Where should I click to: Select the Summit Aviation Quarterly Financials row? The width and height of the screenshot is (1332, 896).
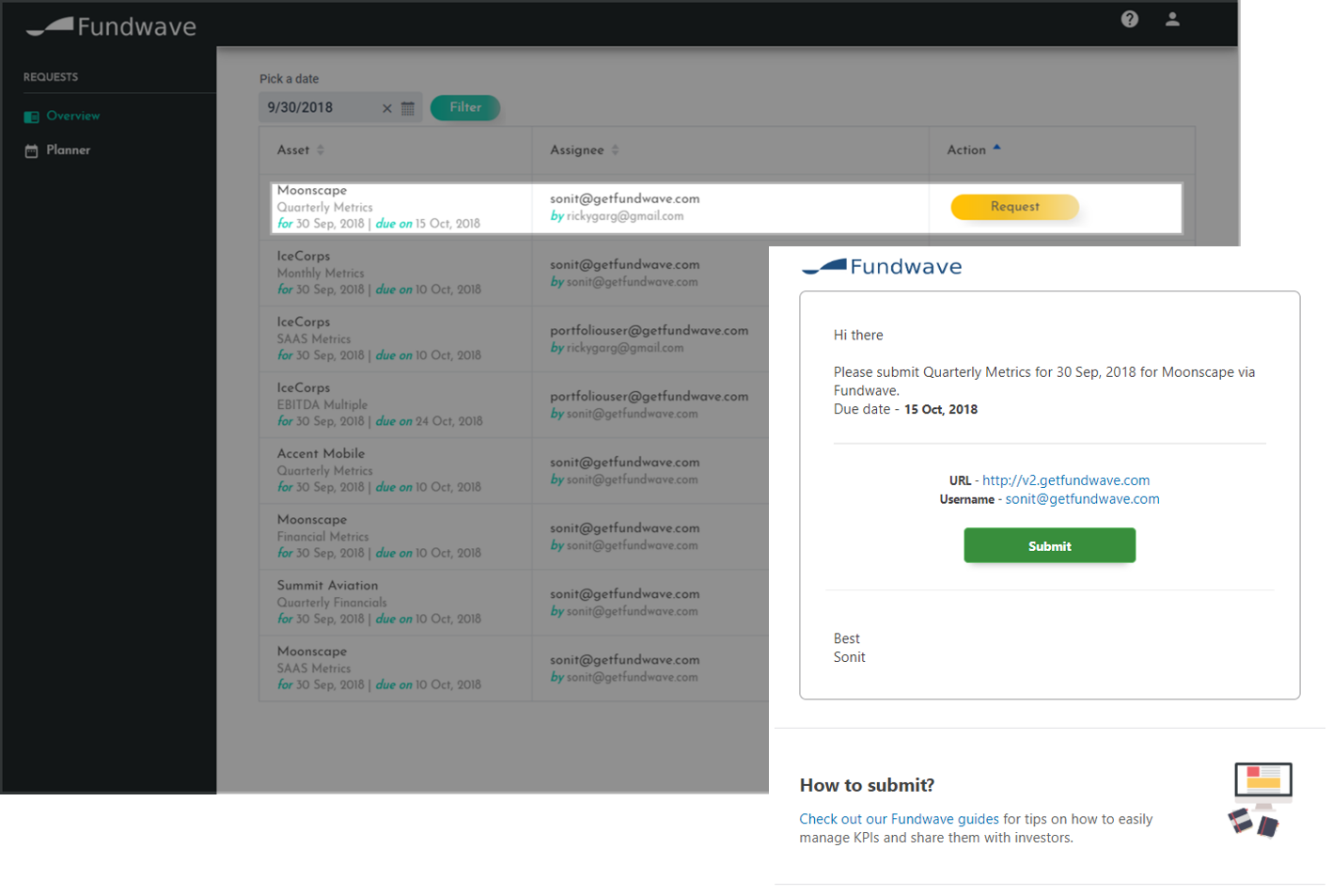(x=513, y=602)
